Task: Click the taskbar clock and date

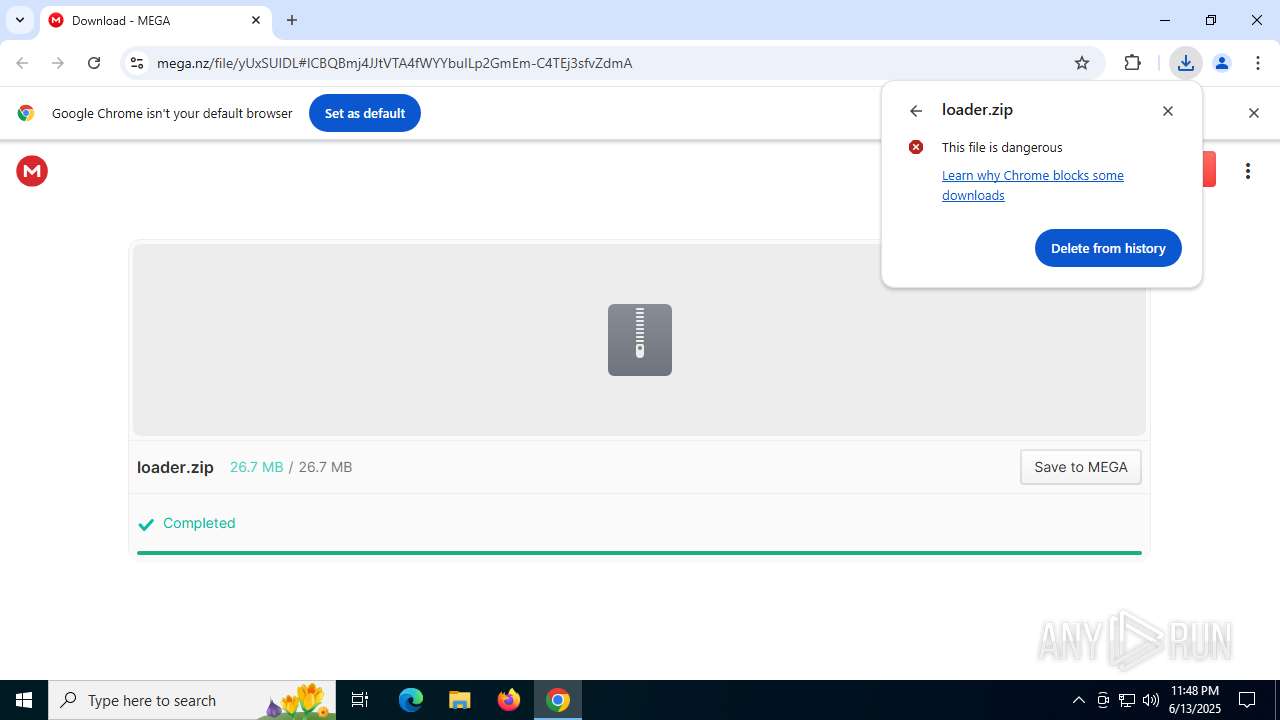Action: (x=1194, y=700)
